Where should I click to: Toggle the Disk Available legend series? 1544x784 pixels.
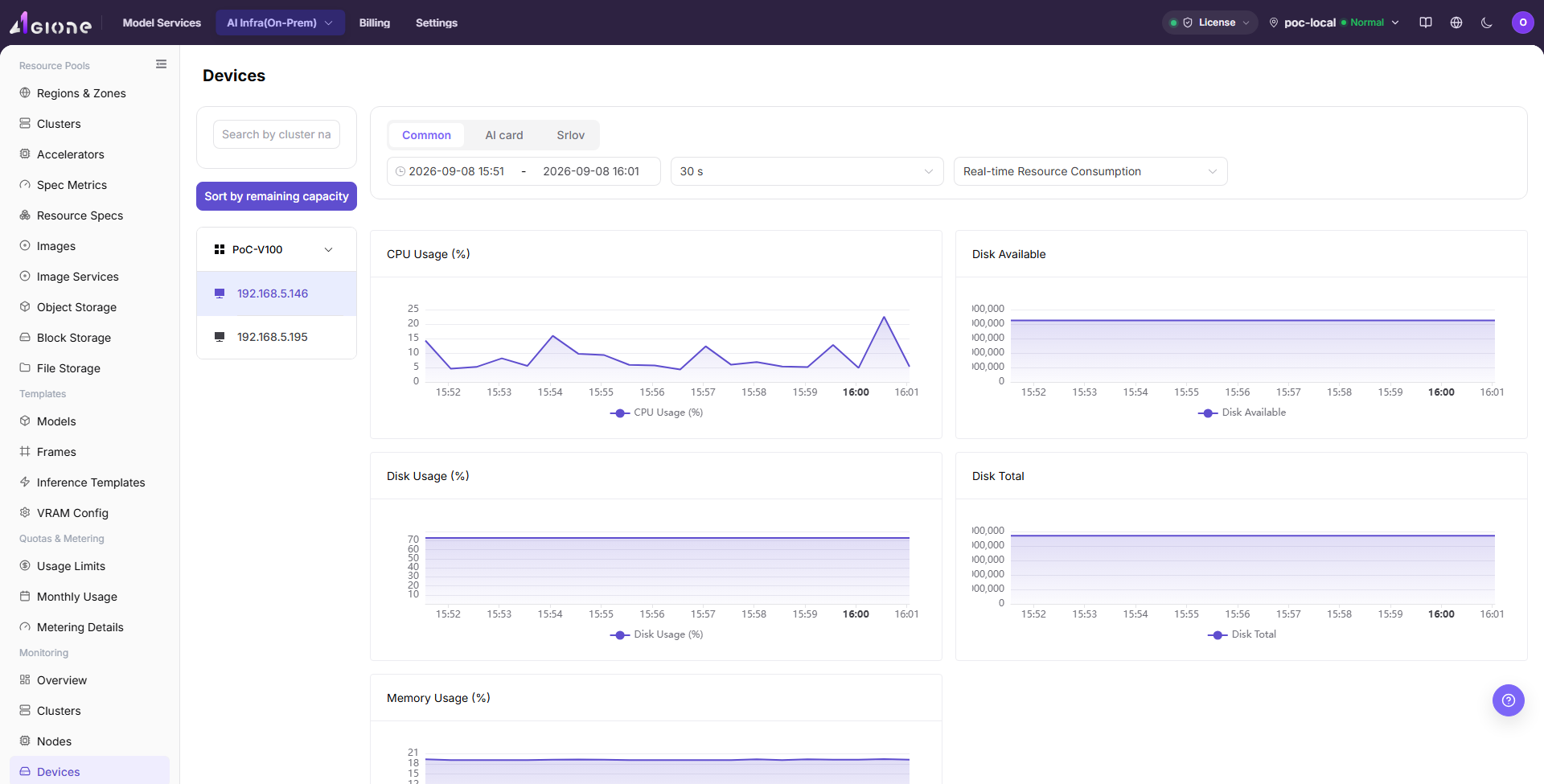(x=1242, y=413)
